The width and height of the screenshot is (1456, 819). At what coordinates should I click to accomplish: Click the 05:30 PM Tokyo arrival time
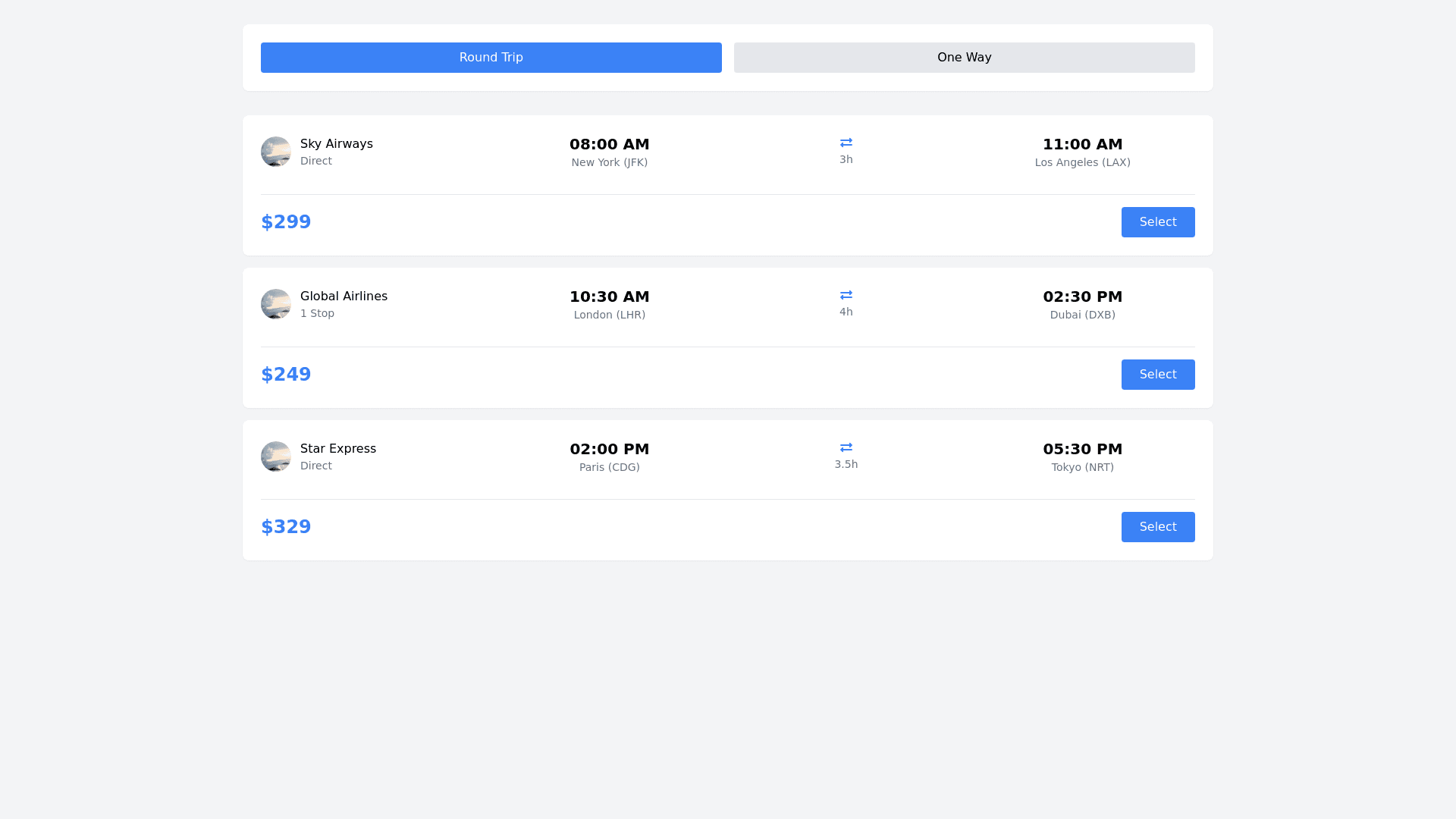click(1082, 449)
